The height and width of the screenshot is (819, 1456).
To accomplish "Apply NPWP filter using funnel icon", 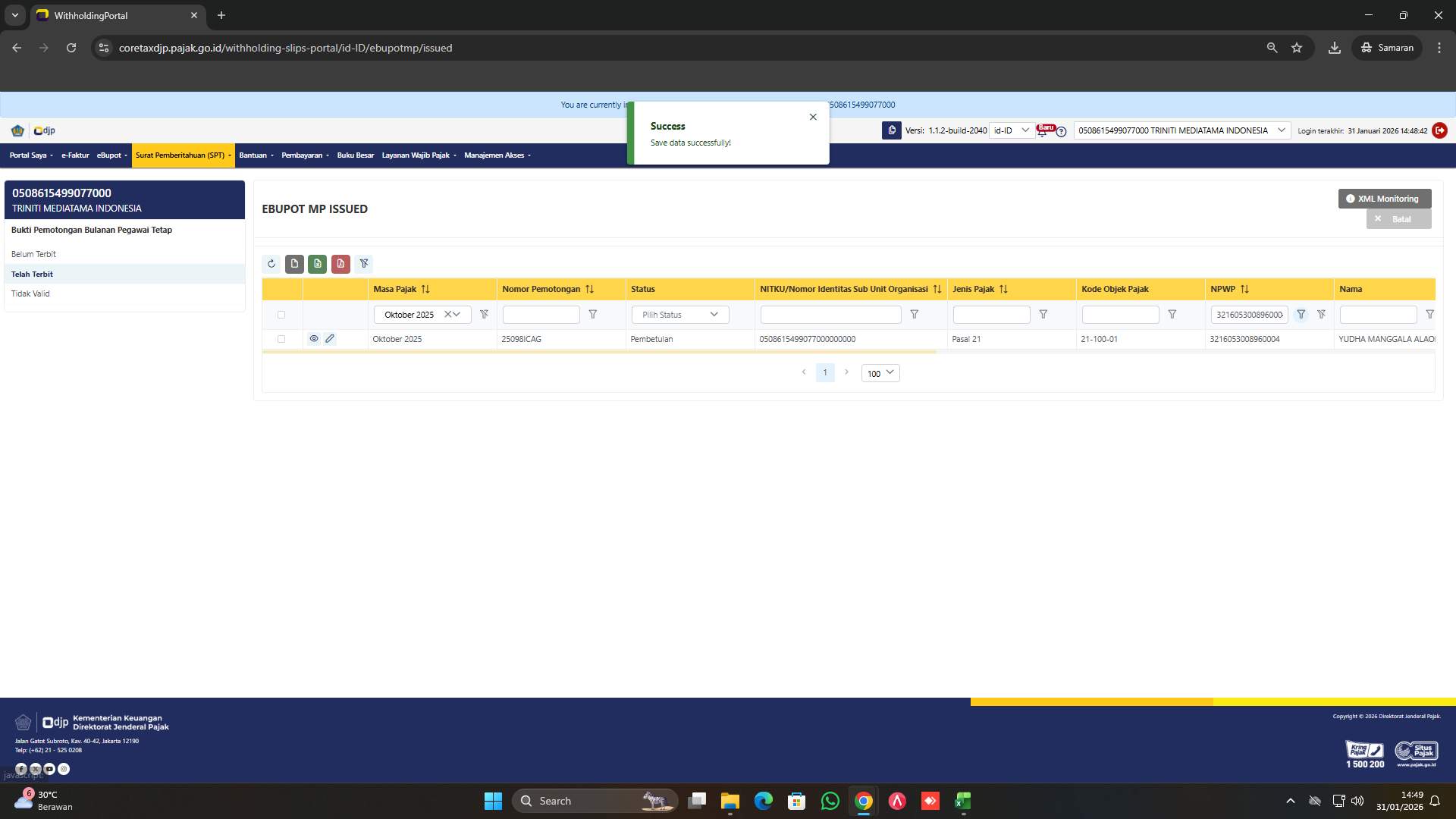I will 1301,314.
